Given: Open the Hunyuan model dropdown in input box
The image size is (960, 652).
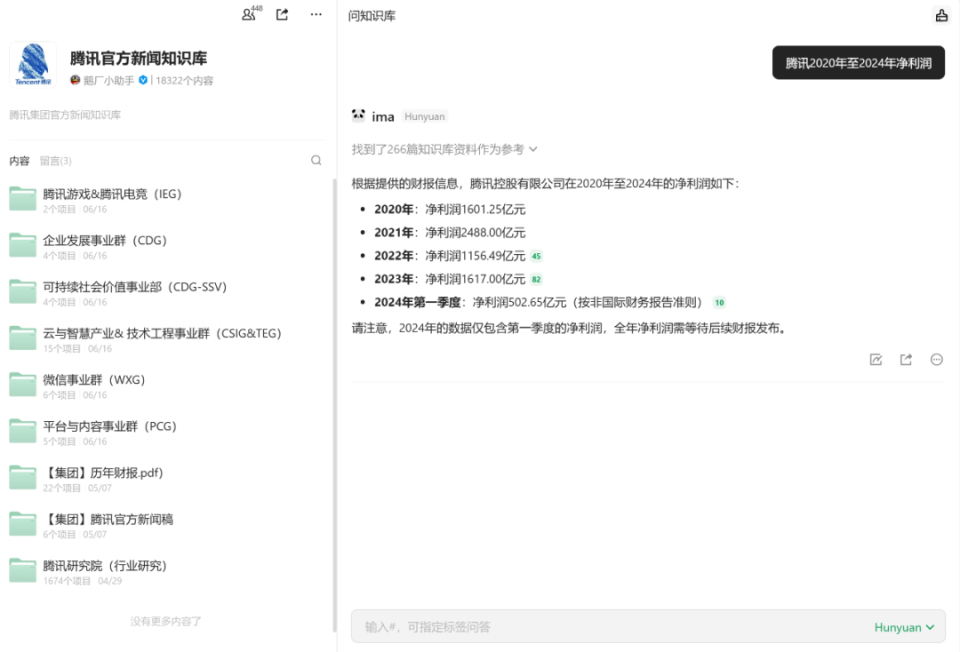Looking at the screenshot, I should tap(904, 627).
